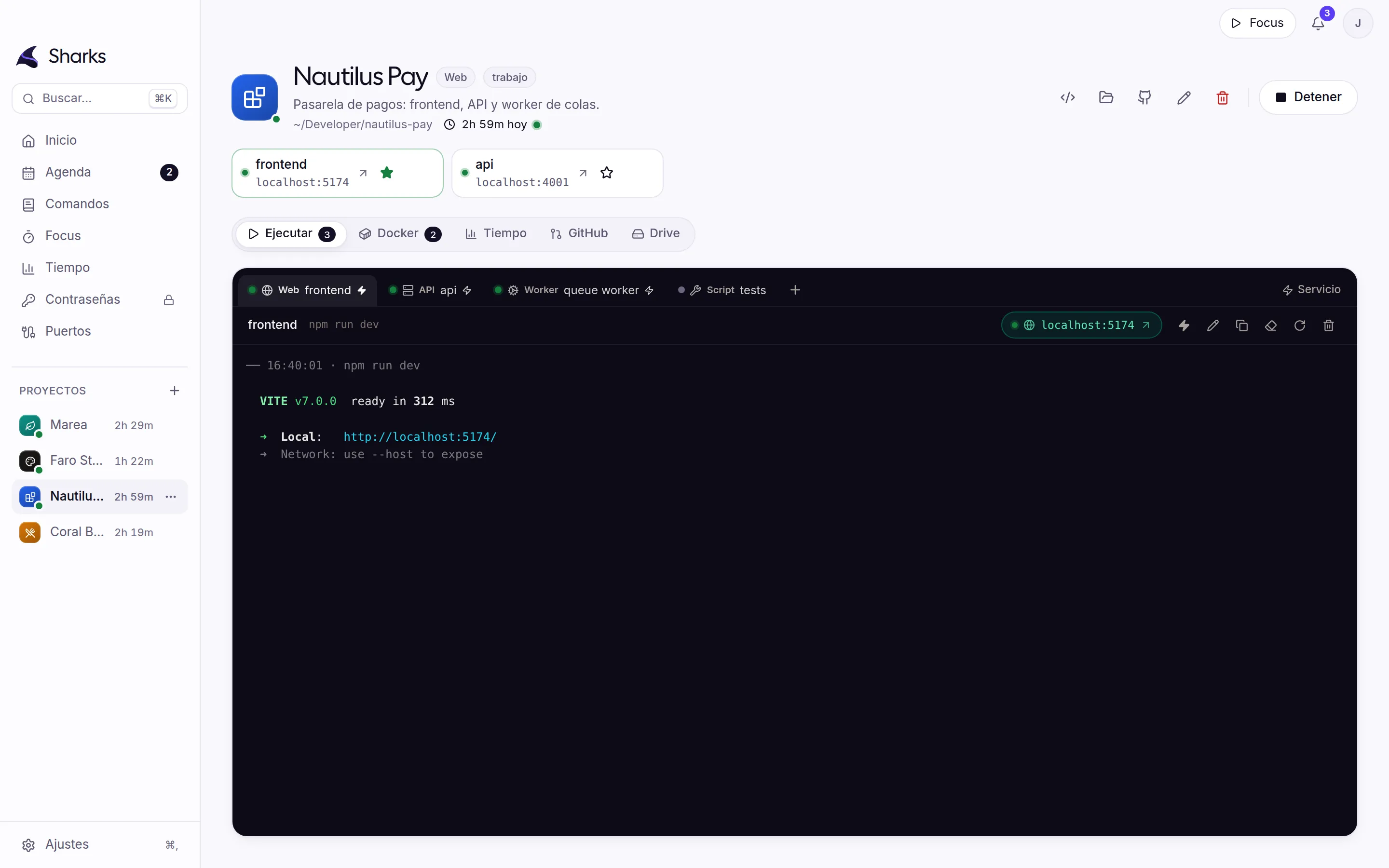Clear terminal with eraser icon
Viewport: 1389px width, 868px height.
(x=1271, y=325)
